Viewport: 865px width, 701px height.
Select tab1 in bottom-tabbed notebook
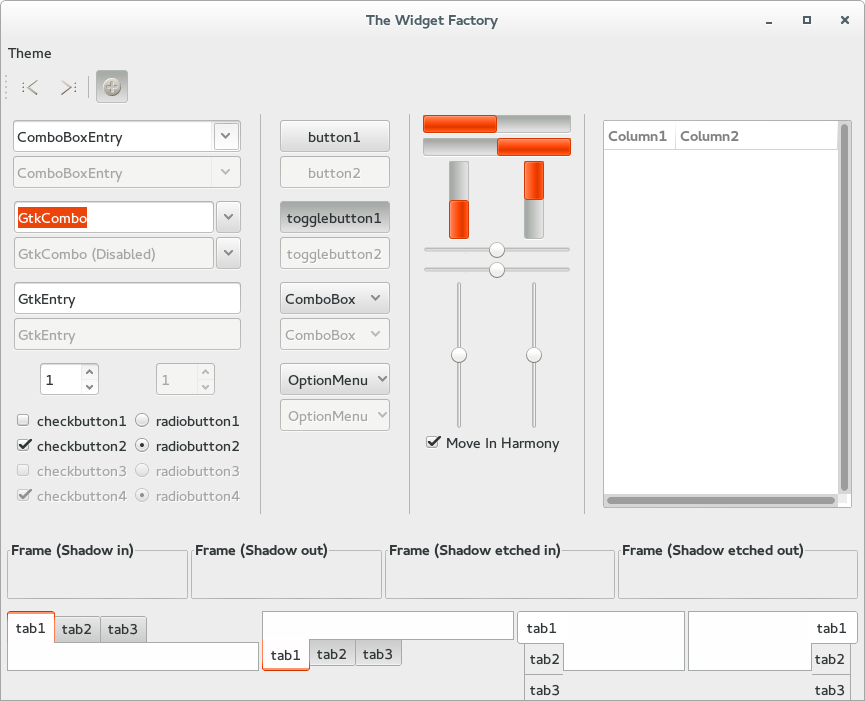pyautogui.click(x=286, y=655)
